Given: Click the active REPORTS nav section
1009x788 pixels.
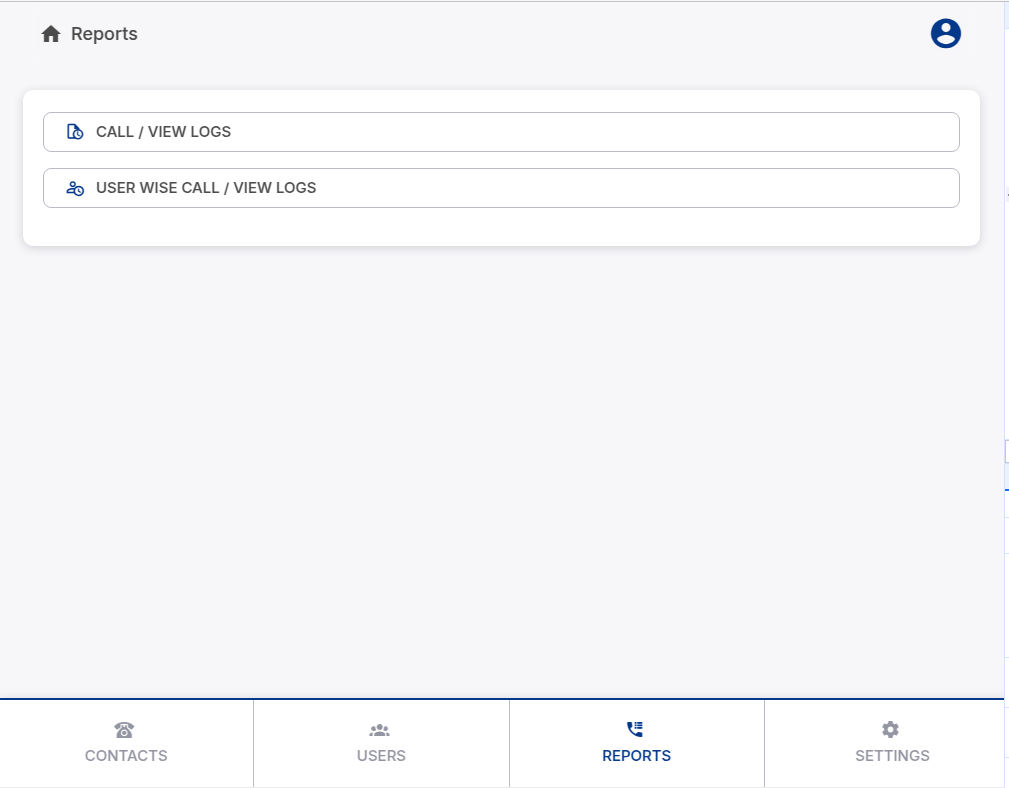Looking at the screenshot, I should click(636, 743).
